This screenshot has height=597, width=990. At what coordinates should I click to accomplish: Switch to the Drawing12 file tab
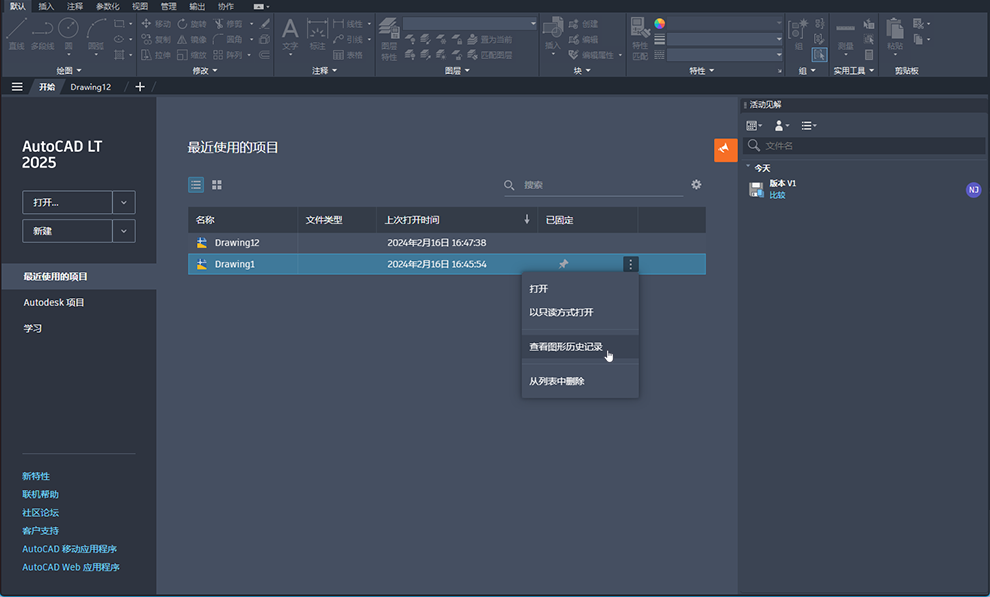90,87
